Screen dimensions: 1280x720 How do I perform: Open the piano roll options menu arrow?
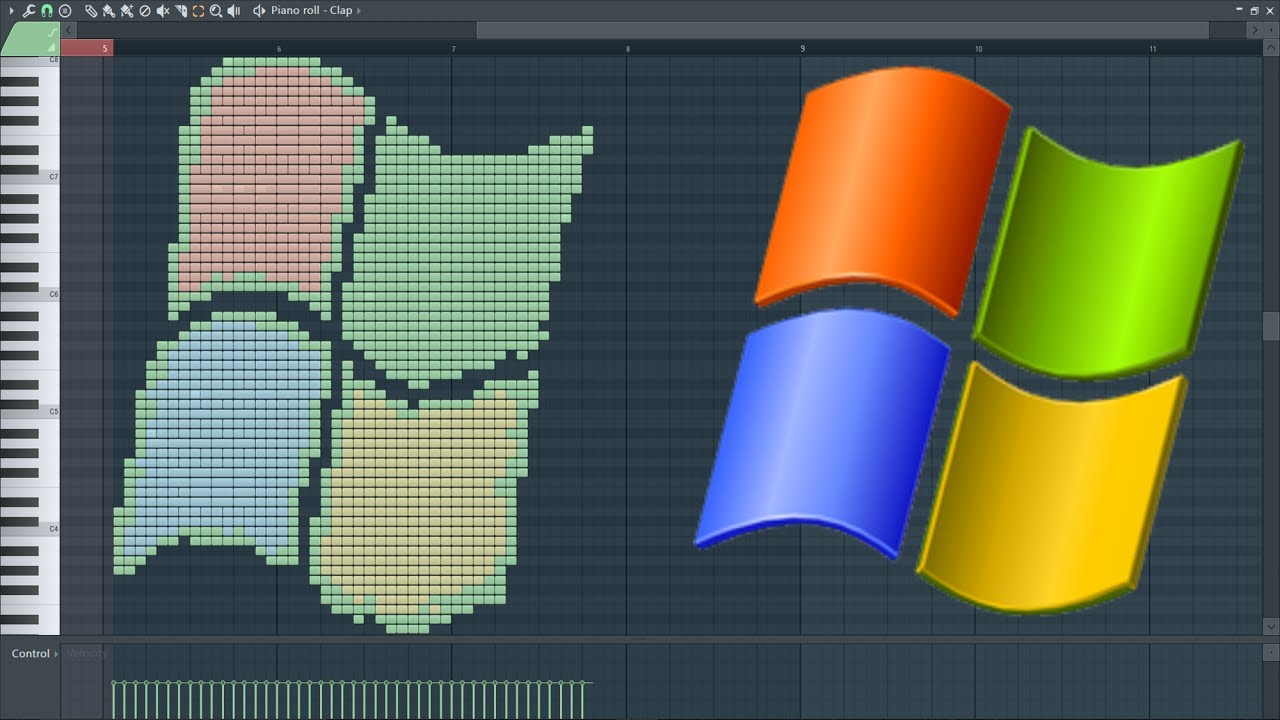[x=12, y=11]
